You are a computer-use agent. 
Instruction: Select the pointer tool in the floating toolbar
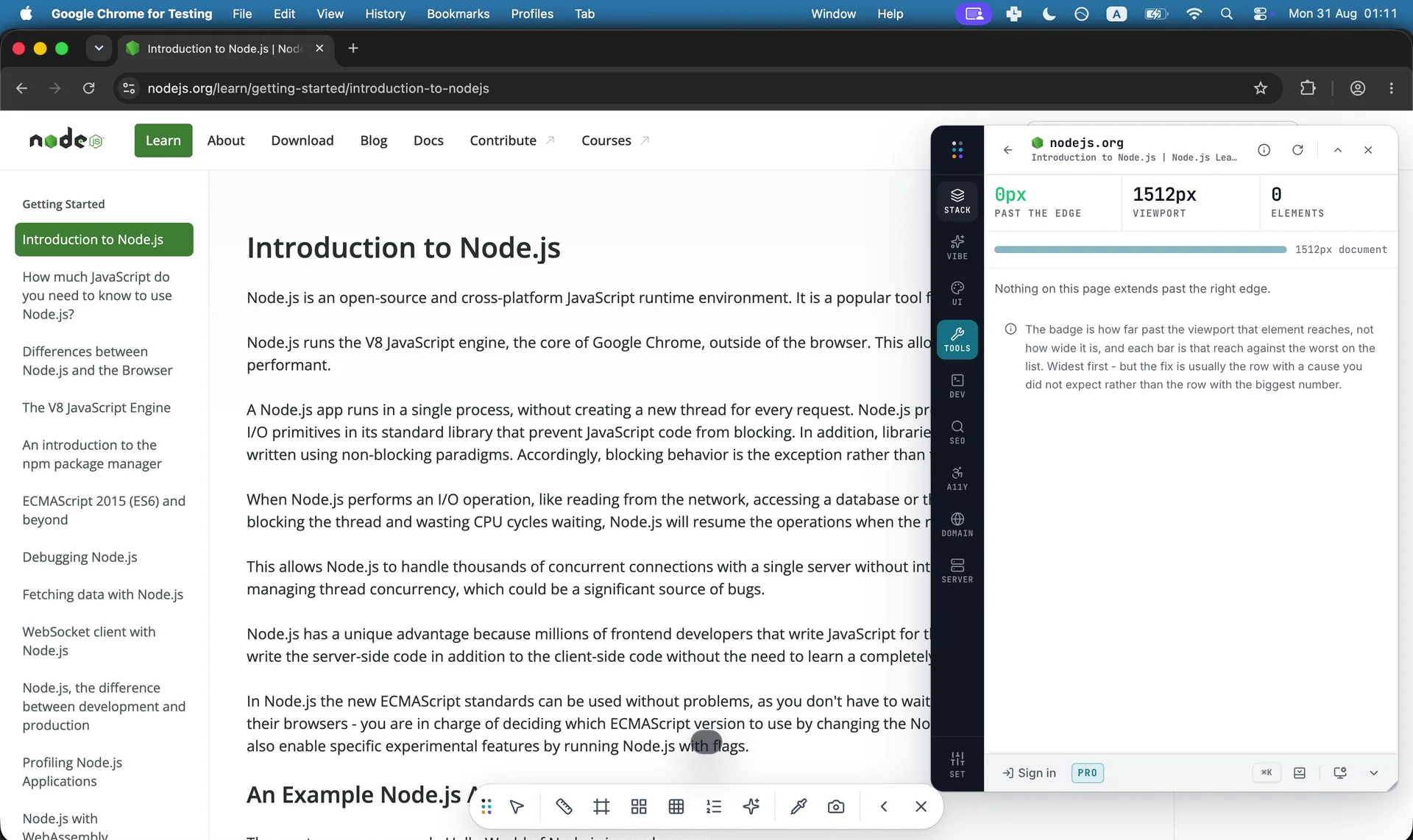[x=517, y=807]
